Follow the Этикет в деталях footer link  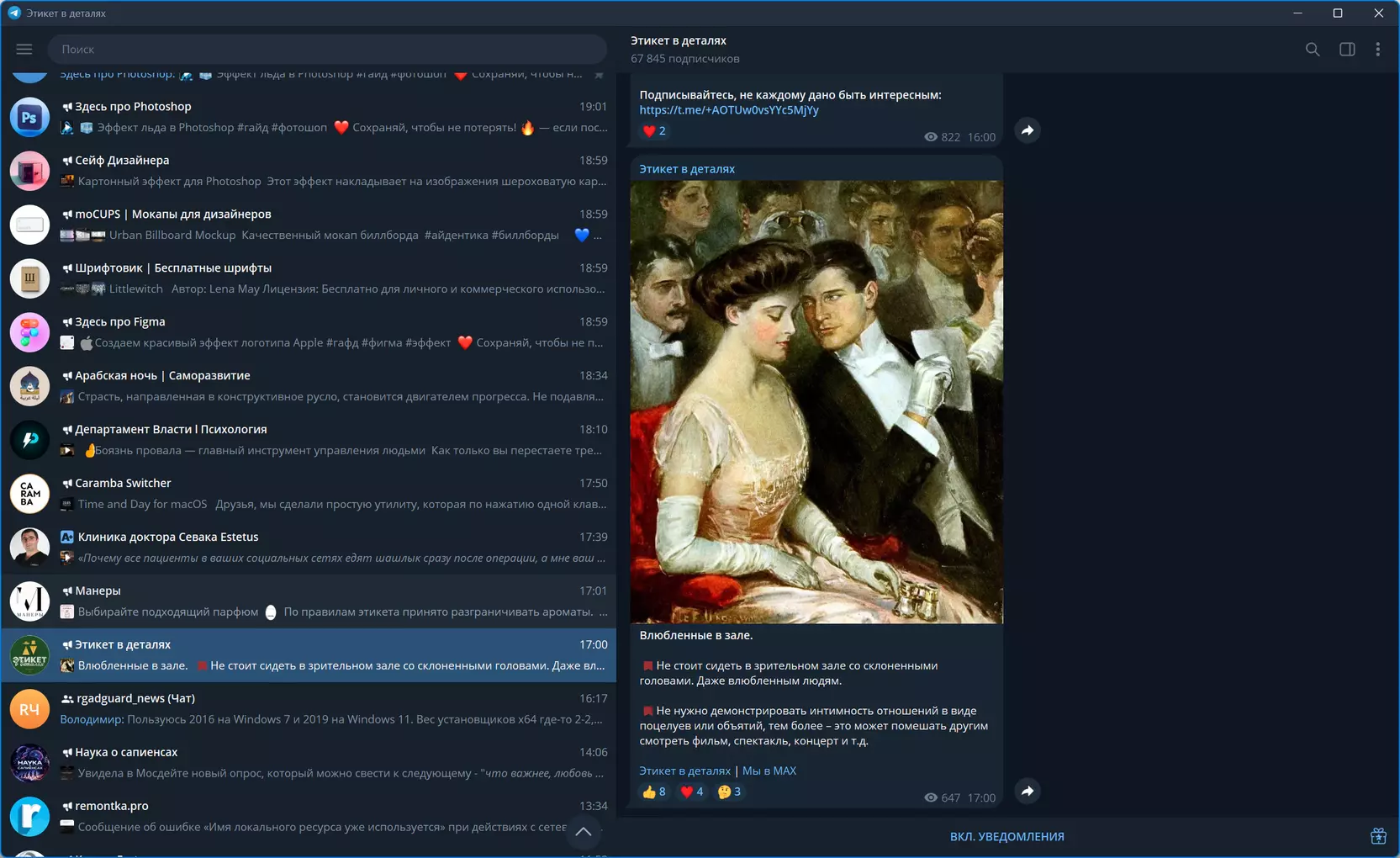tap(684, 771)
